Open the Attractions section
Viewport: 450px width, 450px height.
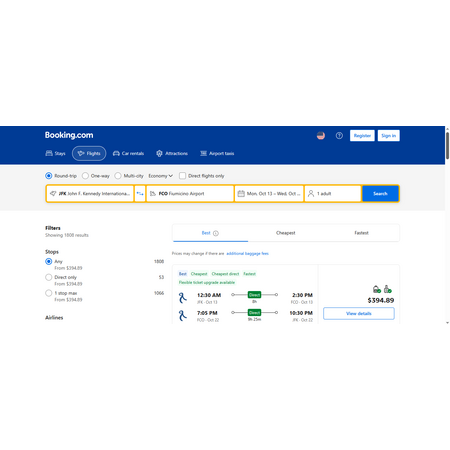pos(172,154)
